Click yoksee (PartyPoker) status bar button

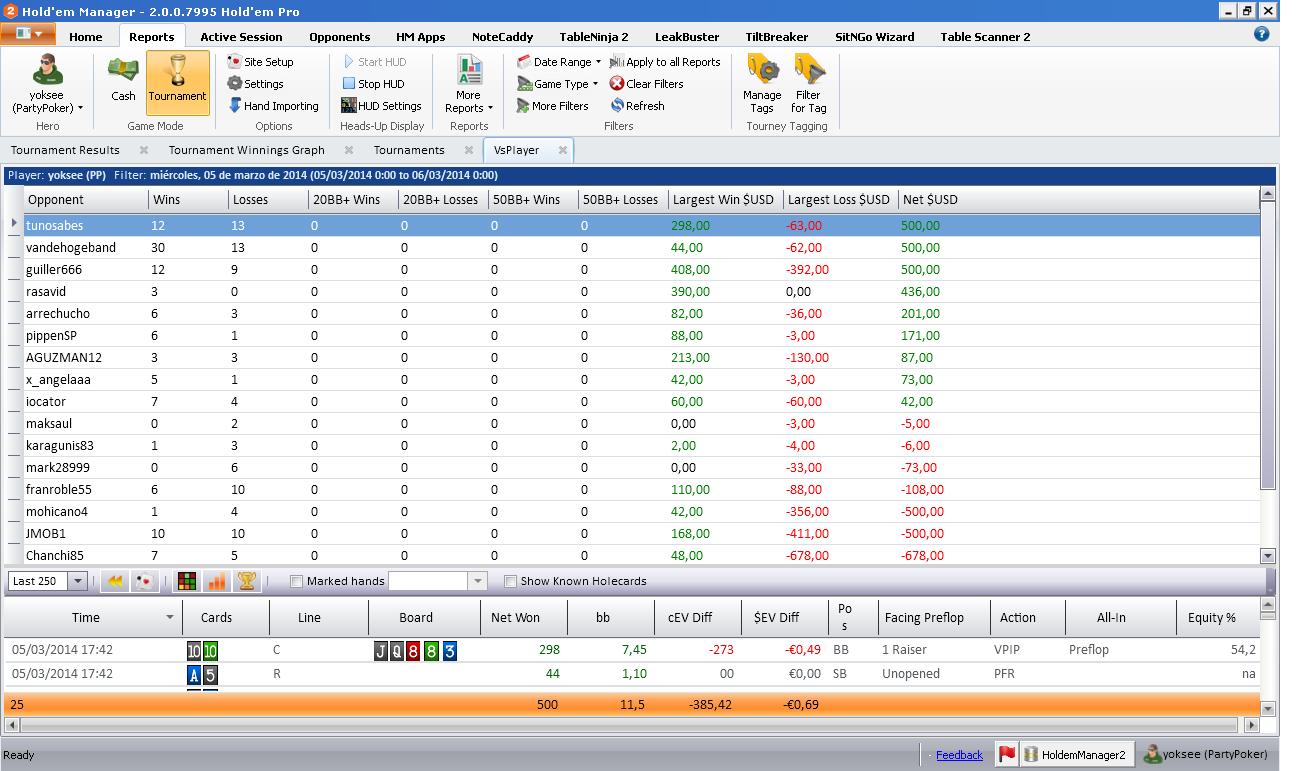(1207, 755)
